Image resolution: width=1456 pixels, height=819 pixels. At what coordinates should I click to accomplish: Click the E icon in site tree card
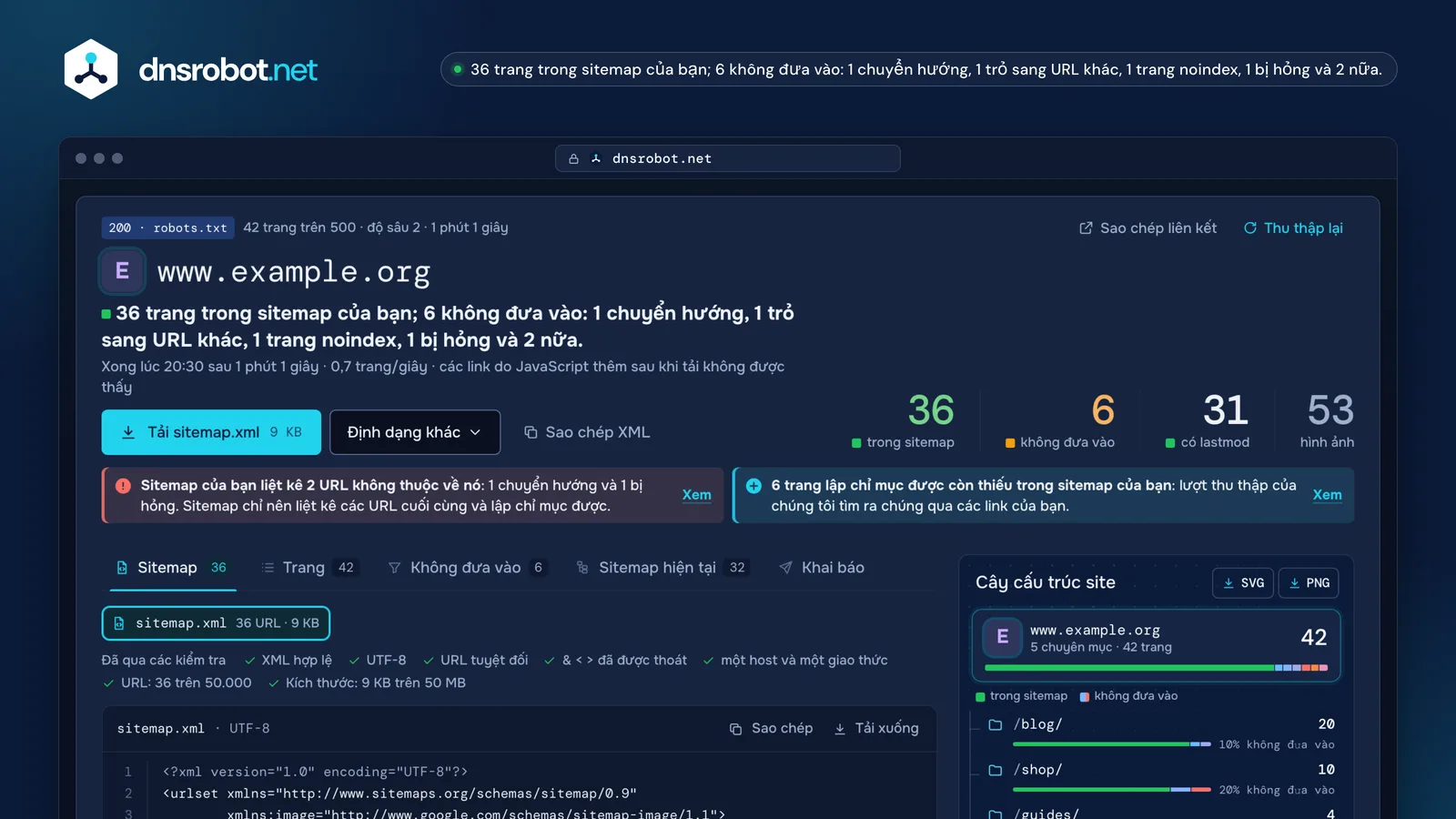[x=1003, y=637]
